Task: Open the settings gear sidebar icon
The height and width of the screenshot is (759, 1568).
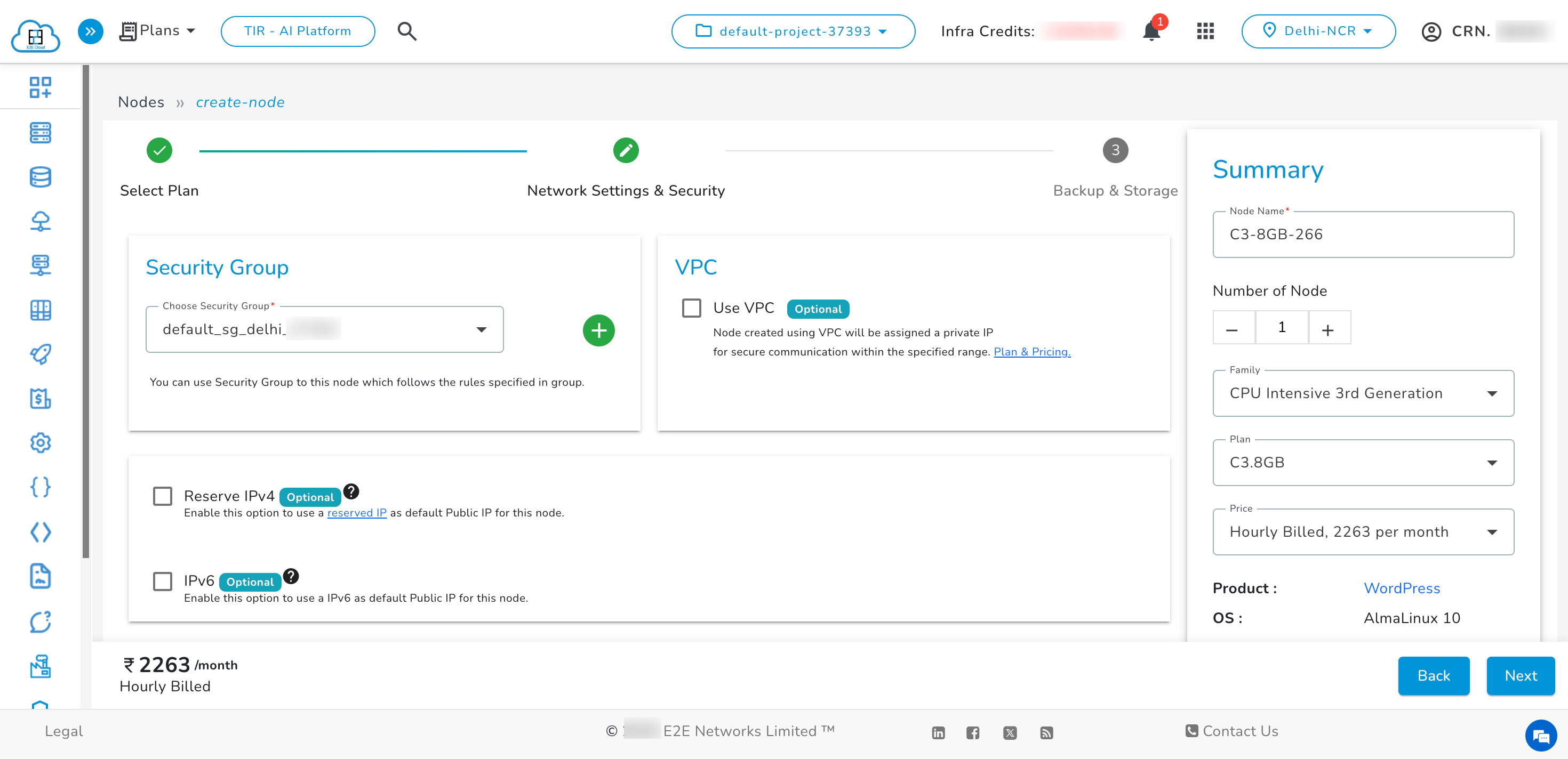Action: click(x=40, y=443)
